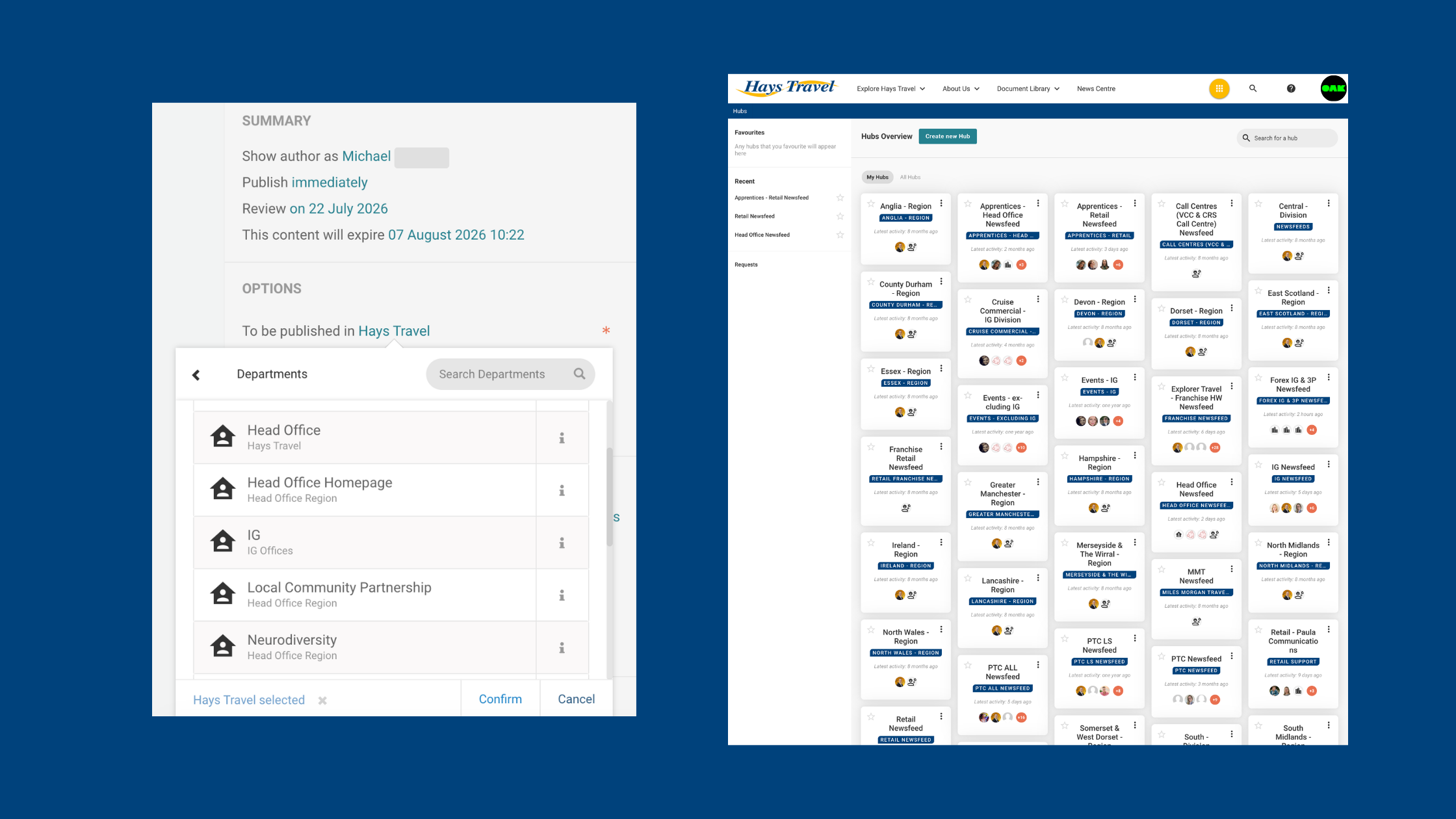Open the News Centre menu item
The height and width of the screenshot is (819, 1456).
tap(1096, 89)
